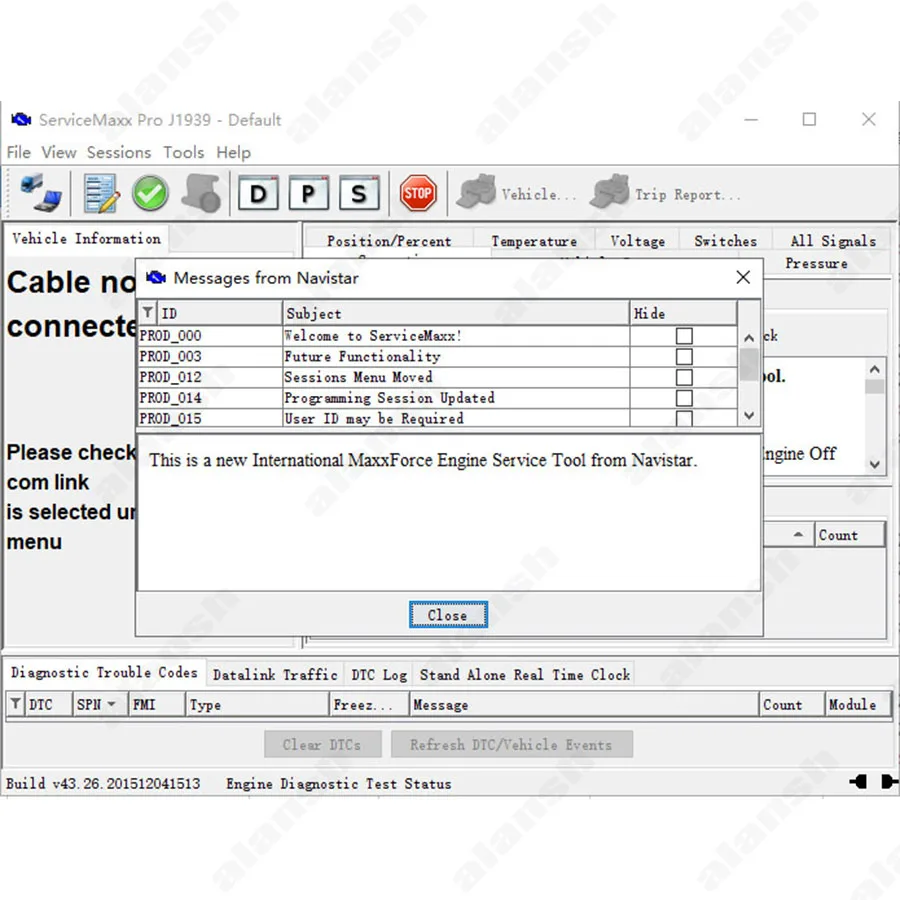The width and height of the screenshot is (900, 900).
Task: Click the DTC column header
Action: click(x=48, y=704)
